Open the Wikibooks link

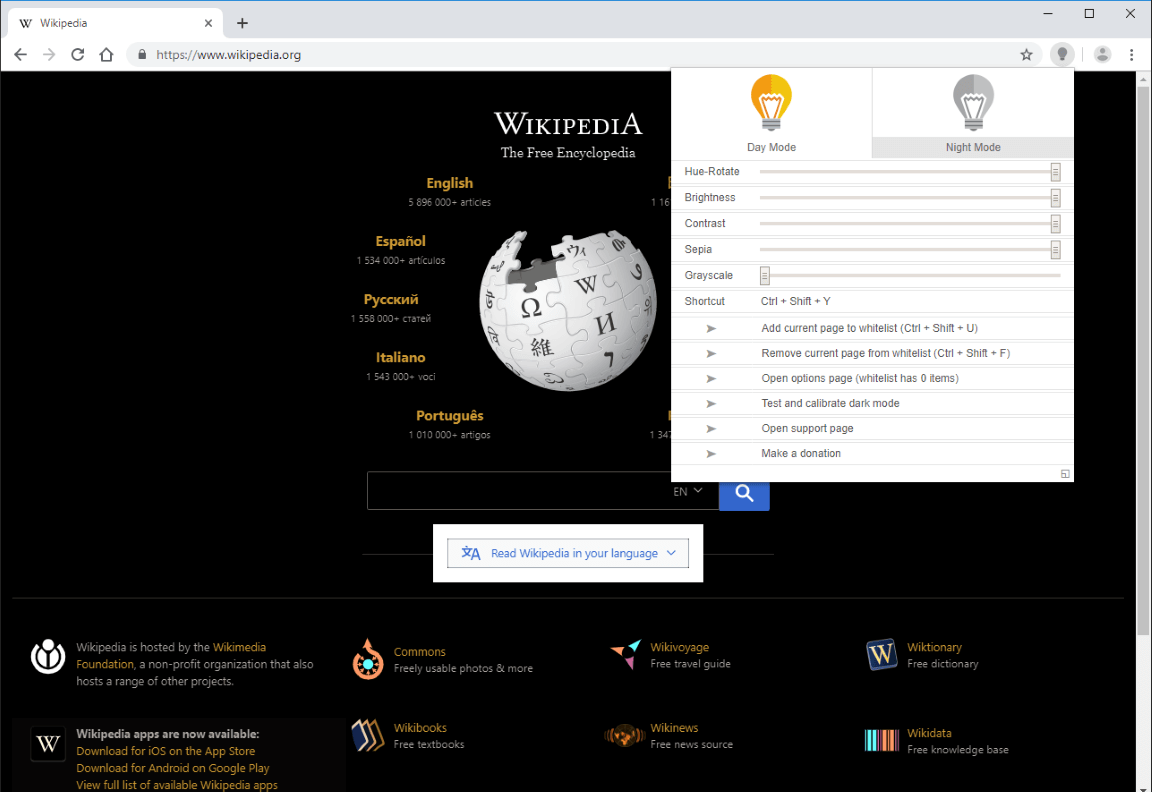coord(420,728)
